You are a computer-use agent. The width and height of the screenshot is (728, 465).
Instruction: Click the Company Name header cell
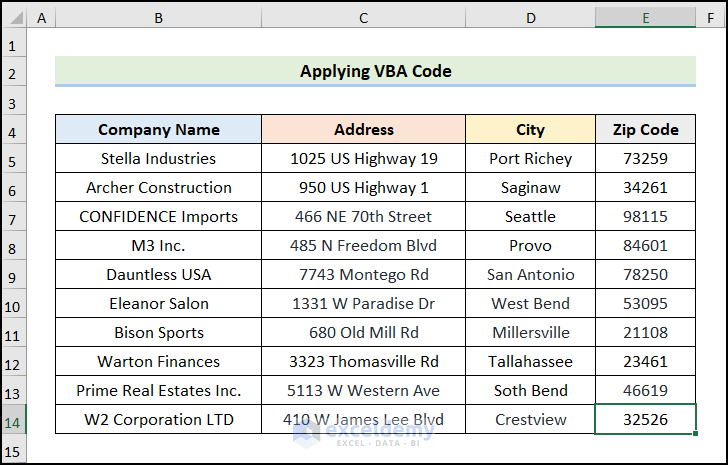pyautogui.click(x=158, y=129)
